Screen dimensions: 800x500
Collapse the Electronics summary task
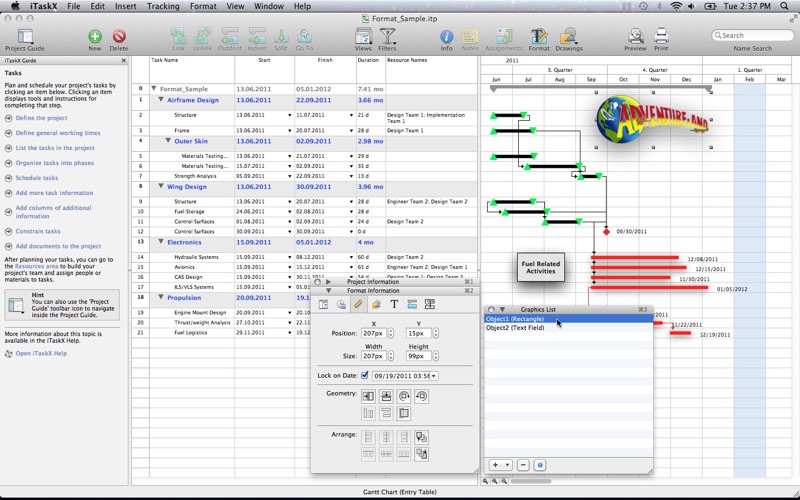161,242
